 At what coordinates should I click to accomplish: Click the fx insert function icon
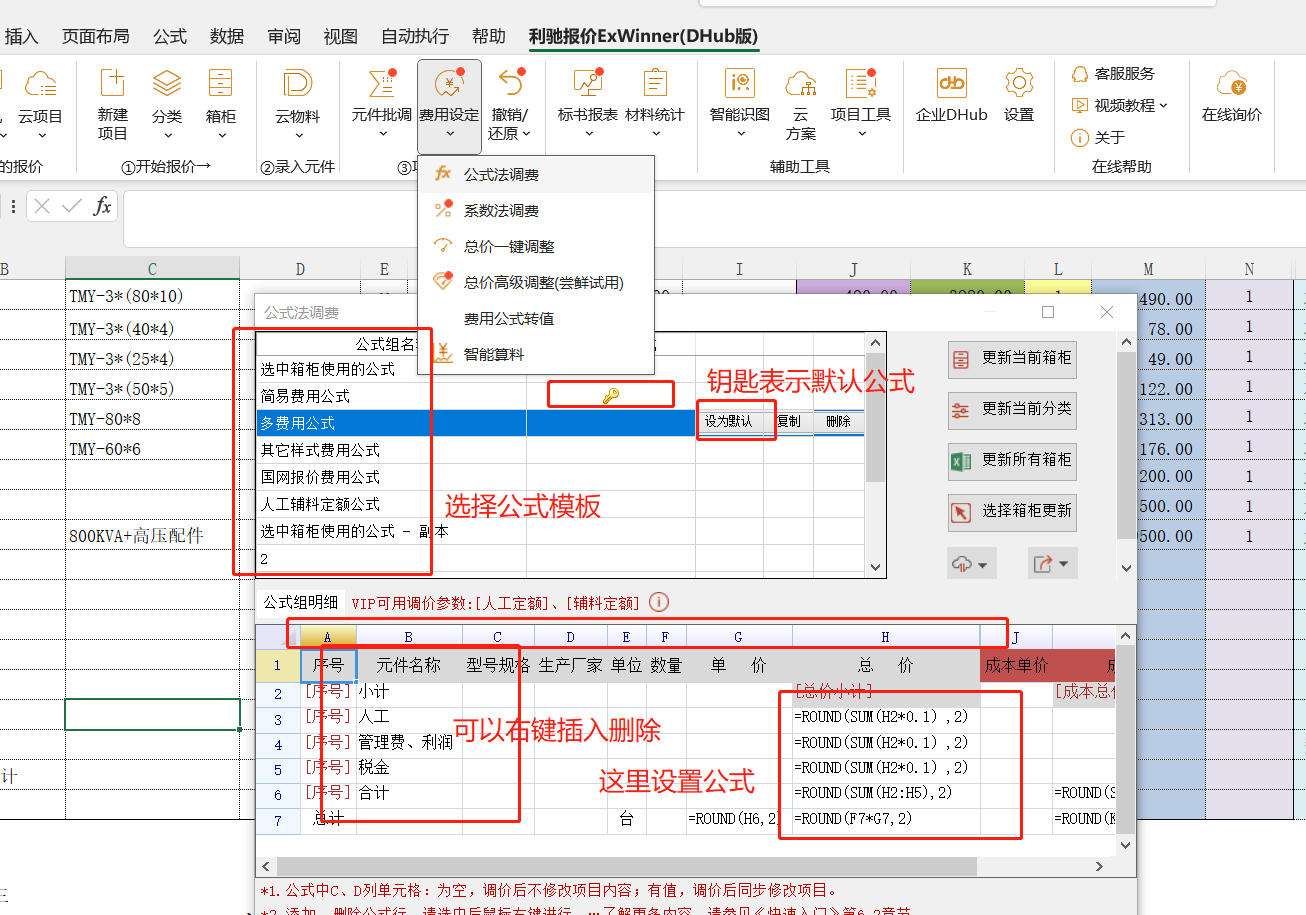point(102,206)
